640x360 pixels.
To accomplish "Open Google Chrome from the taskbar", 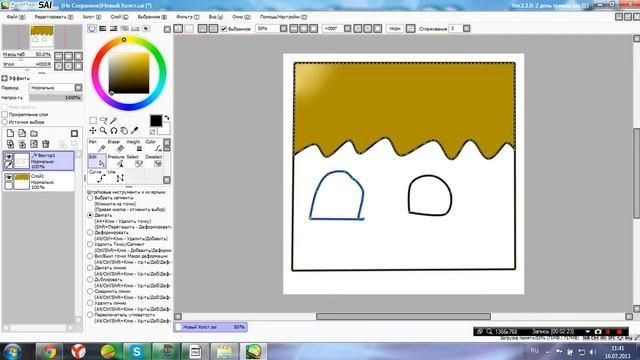I will tap(49, 351).
